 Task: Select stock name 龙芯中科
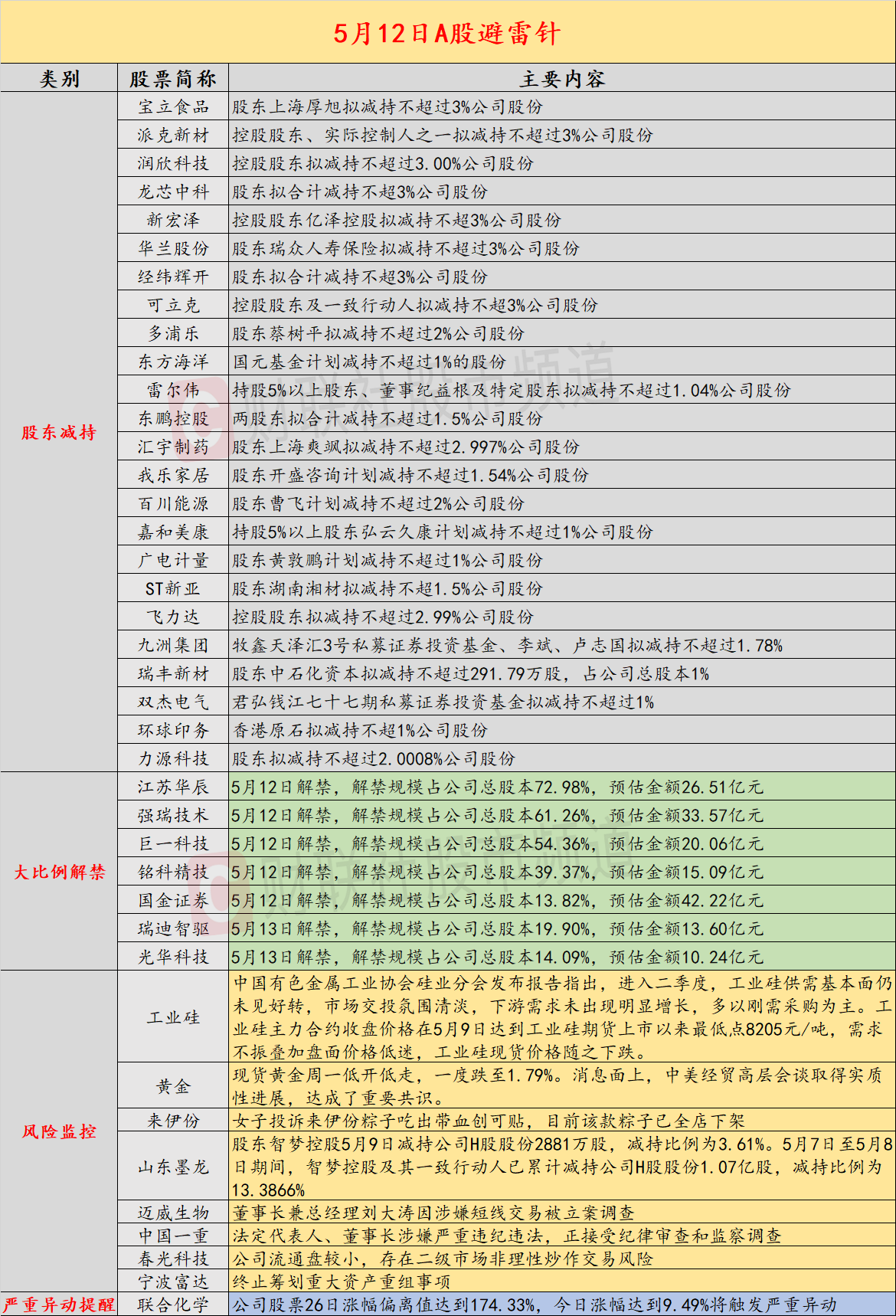pos(173,192)
